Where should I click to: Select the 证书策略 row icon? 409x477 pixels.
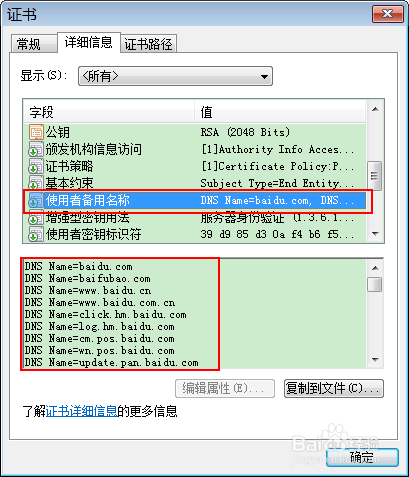click(x=36, y=166)
